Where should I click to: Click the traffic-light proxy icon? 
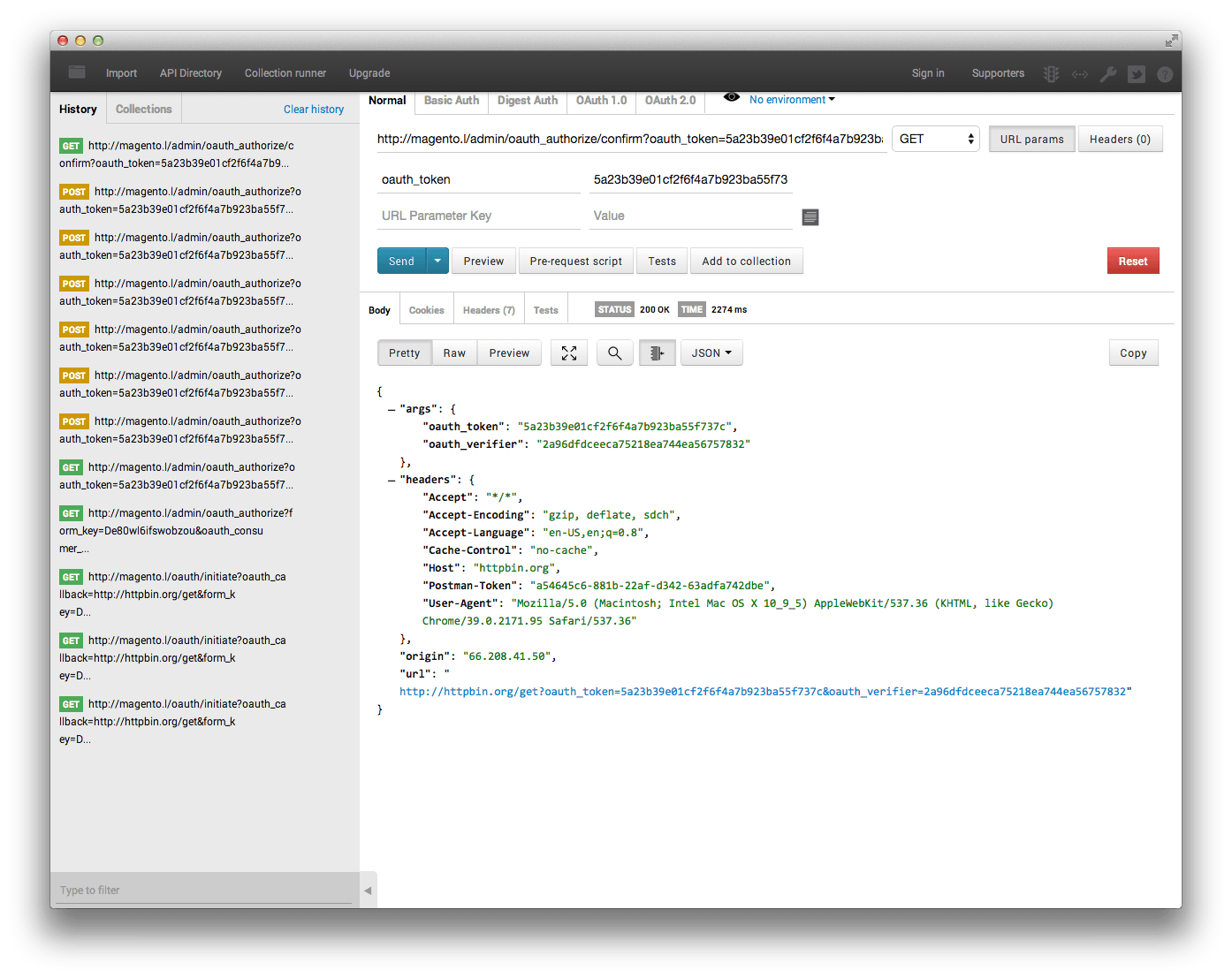pyautogui.click(x=1051, y=74)
